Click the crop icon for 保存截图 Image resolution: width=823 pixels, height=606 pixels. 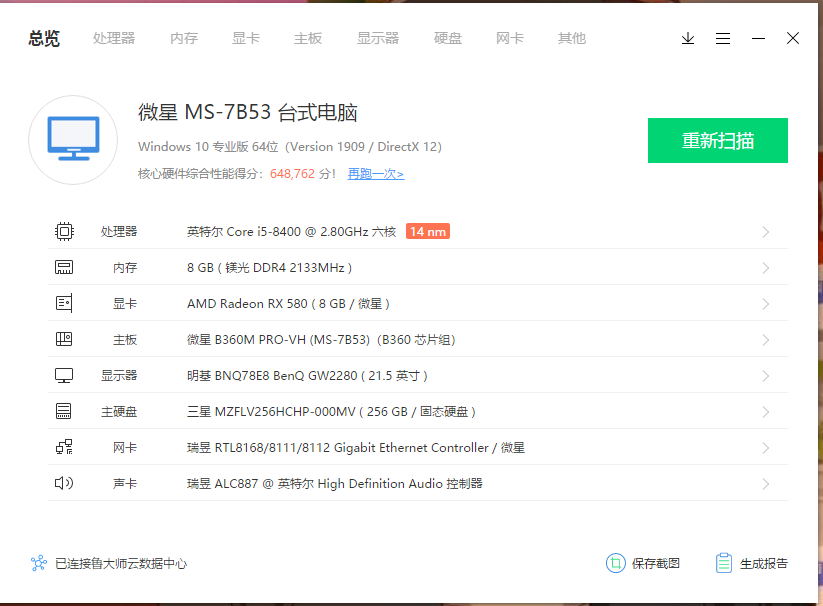point(616,564)
